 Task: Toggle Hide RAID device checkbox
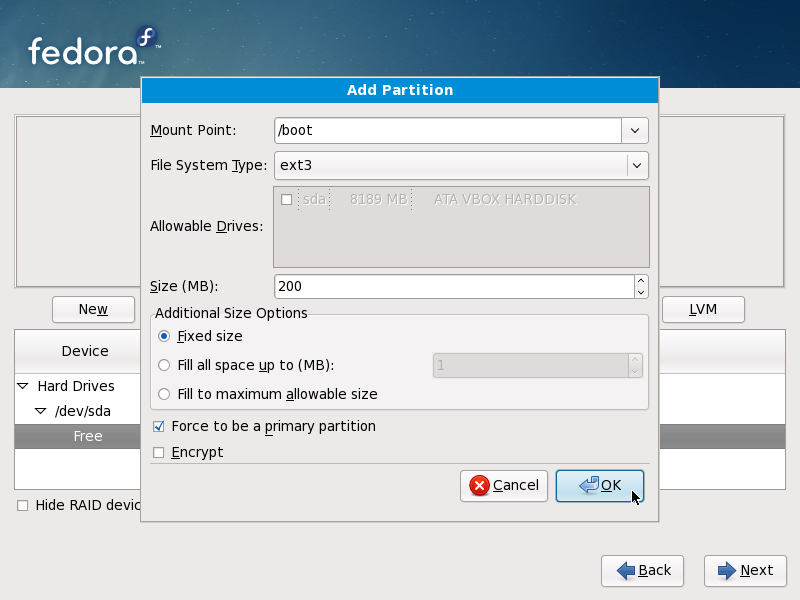click(22, 506)
